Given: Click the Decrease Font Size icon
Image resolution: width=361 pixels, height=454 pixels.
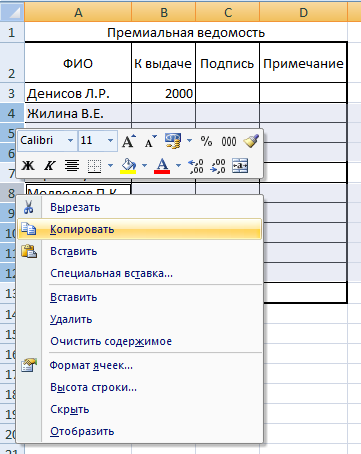Looking at the screenshot, I should (150, 141).
